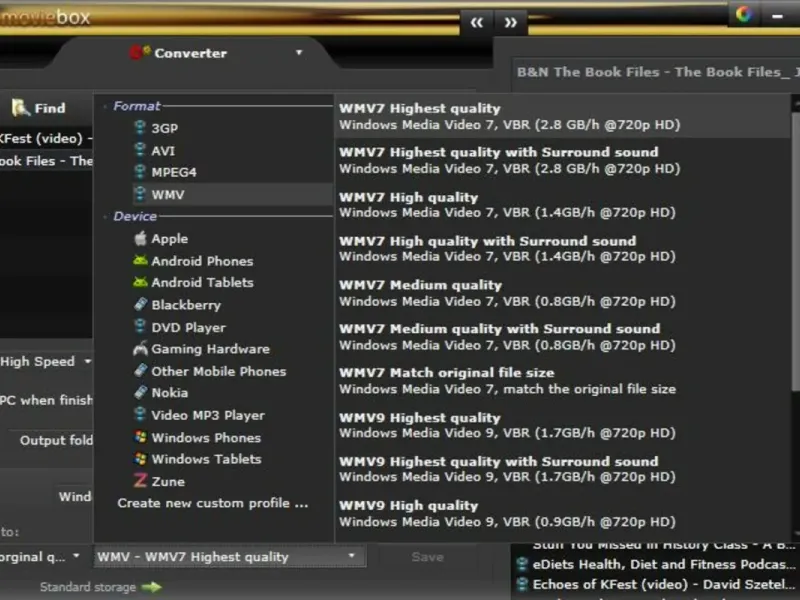Click the Blackberry phone icon

[140, 304]
